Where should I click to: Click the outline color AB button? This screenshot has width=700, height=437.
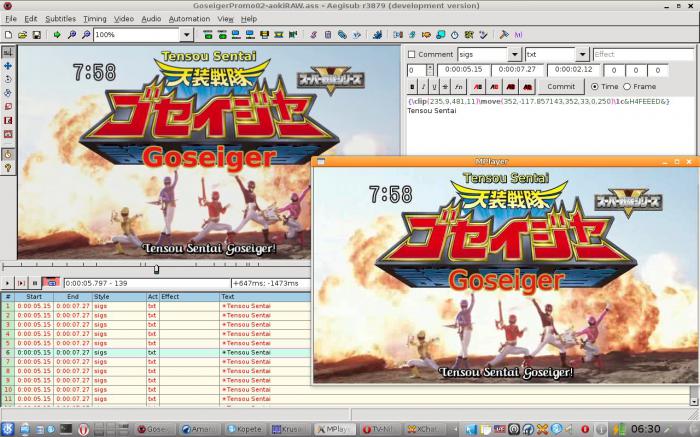[x=511, y=87]
